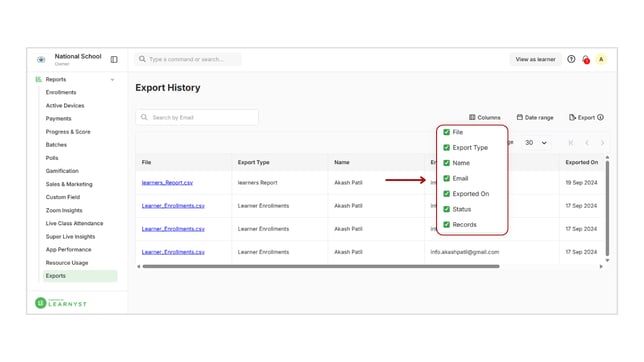Click the National School logo icon
This screenshot has height=362, width=644.
tap(41, 60)
